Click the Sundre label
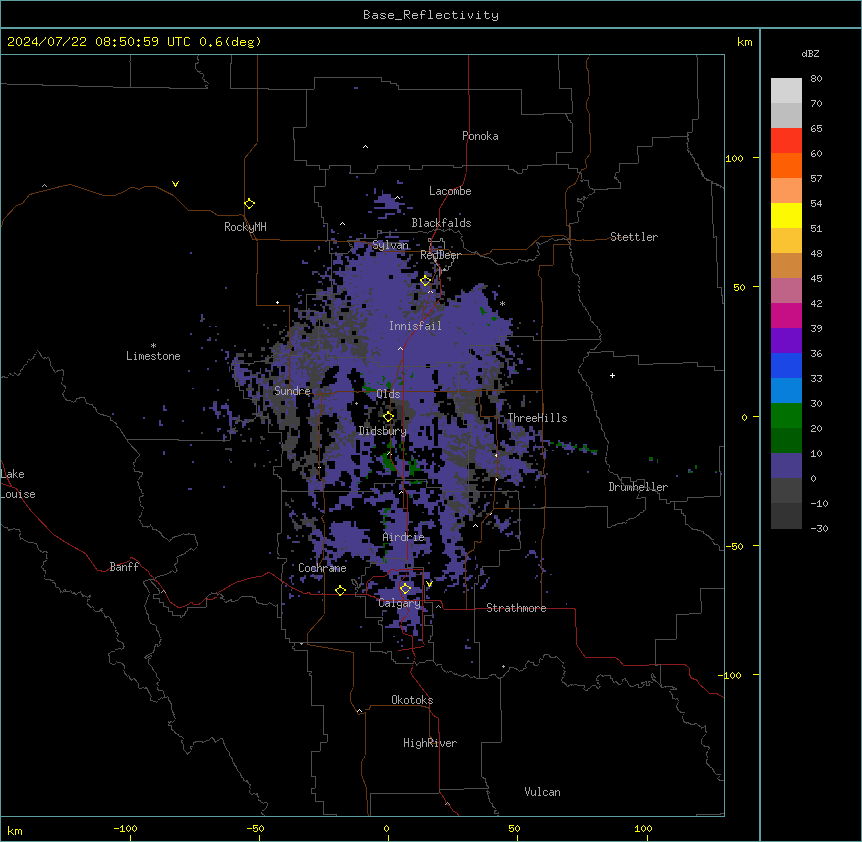The width and height of the screenshot is (862, 842). pyautogui.click(x=292, y=391)
